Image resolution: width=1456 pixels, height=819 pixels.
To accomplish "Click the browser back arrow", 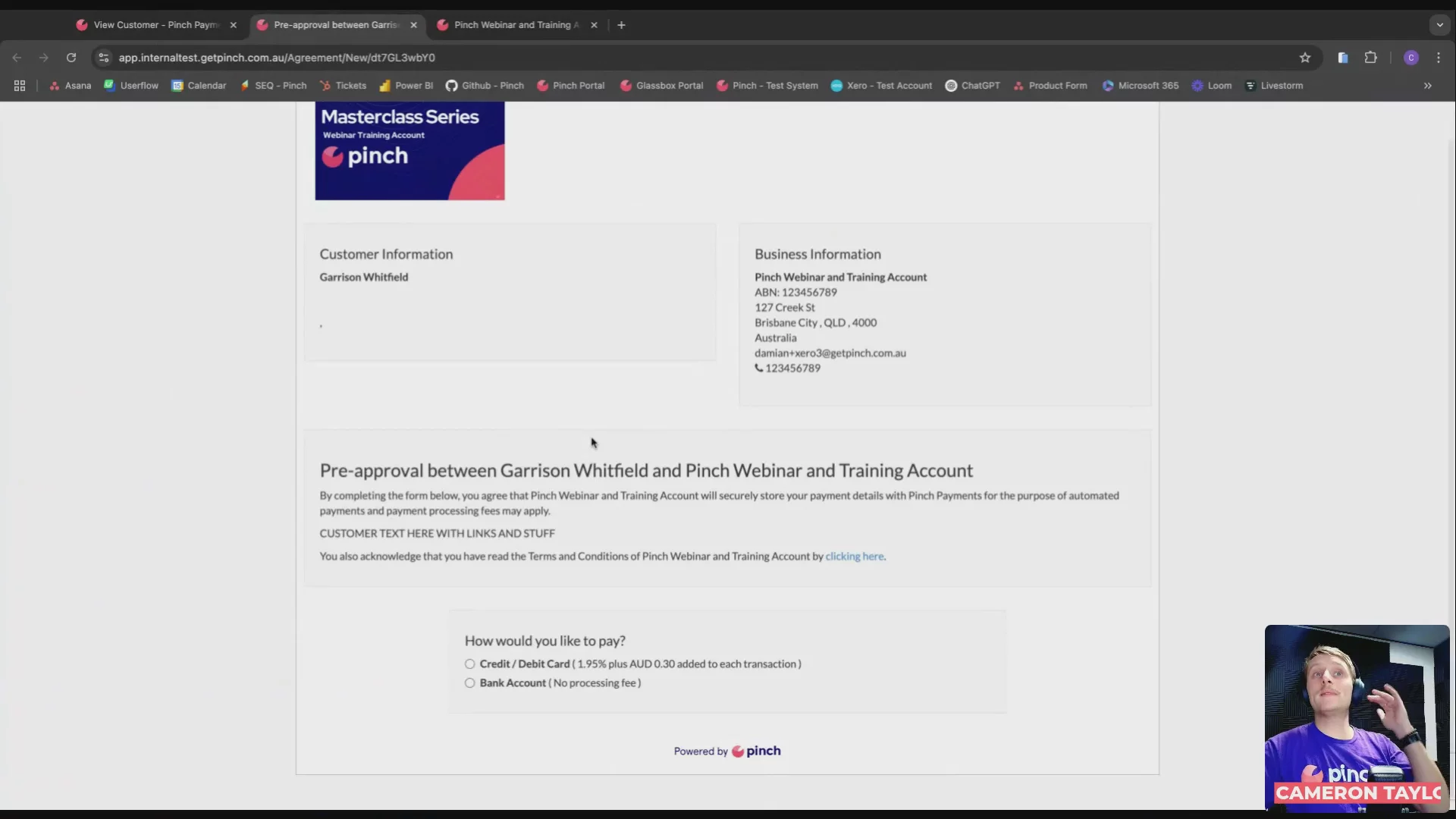I will click(x=17, y=58).
